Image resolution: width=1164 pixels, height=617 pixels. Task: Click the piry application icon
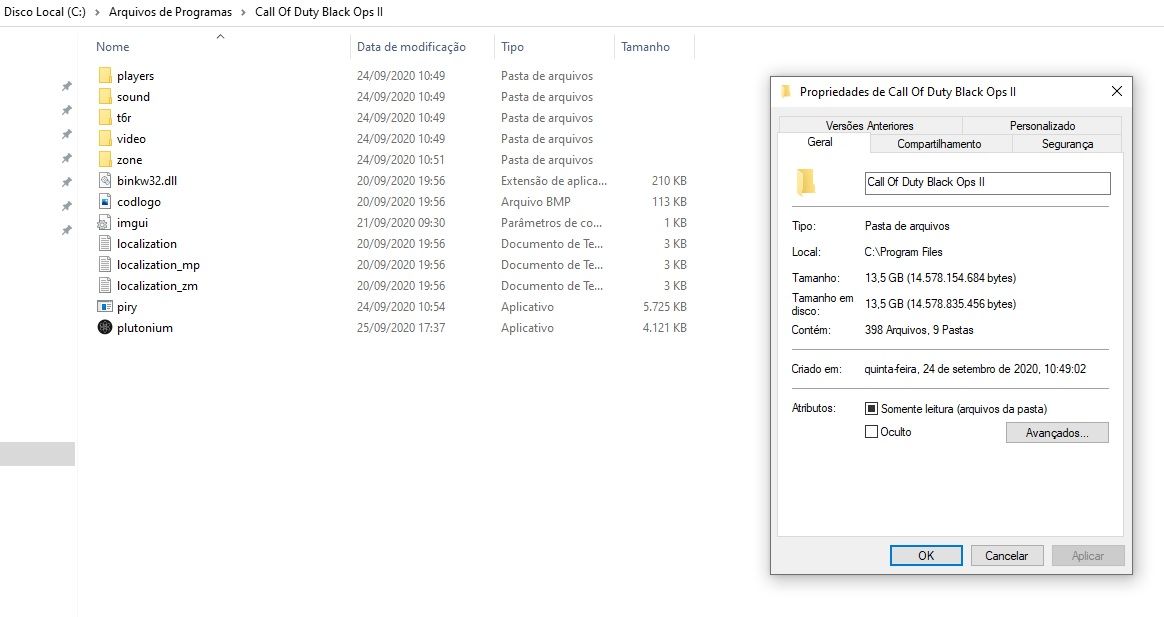(105, 307)
